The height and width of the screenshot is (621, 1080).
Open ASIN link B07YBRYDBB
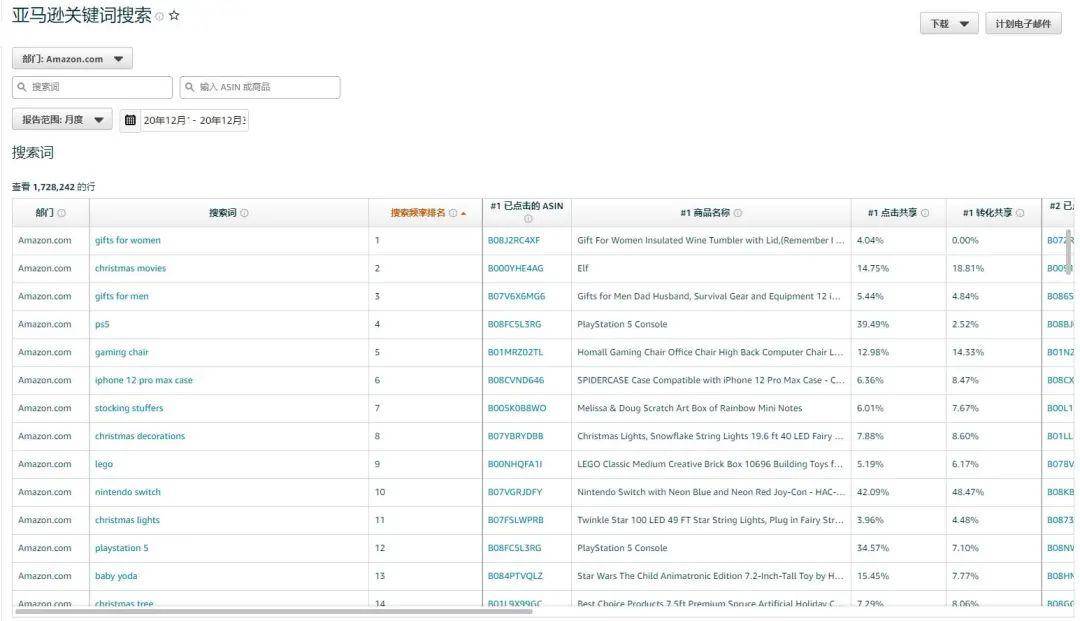[x=515, y=436]
